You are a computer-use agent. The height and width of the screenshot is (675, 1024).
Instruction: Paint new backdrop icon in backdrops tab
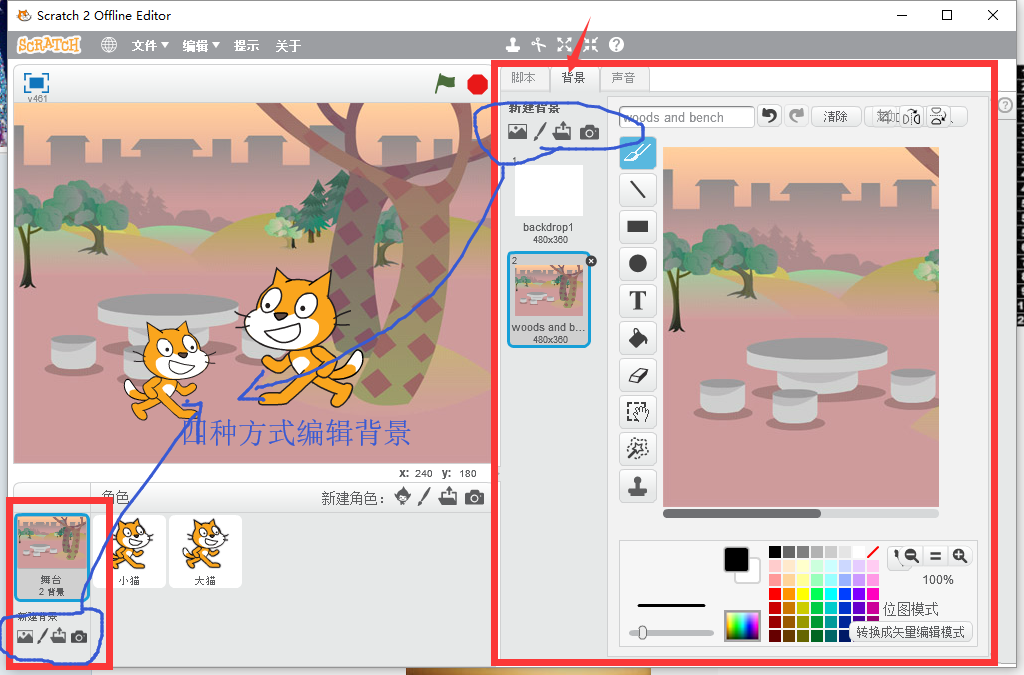(x=539, y=132)
